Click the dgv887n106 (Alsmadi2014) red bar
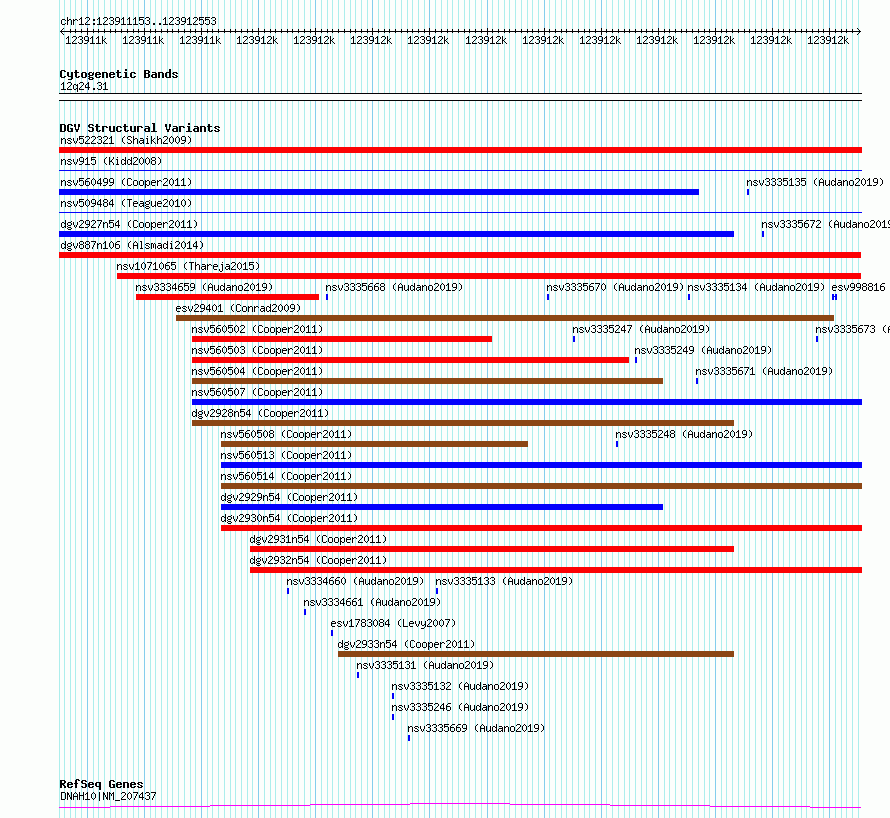Viewport: 890px width, 818px height. pos(460,255)
